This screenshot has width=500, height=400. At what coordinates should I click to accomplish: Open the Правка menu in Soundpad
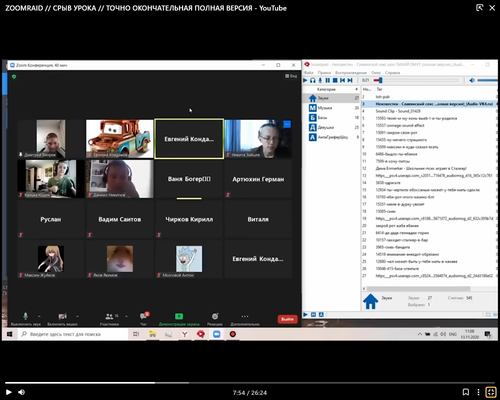324,72
